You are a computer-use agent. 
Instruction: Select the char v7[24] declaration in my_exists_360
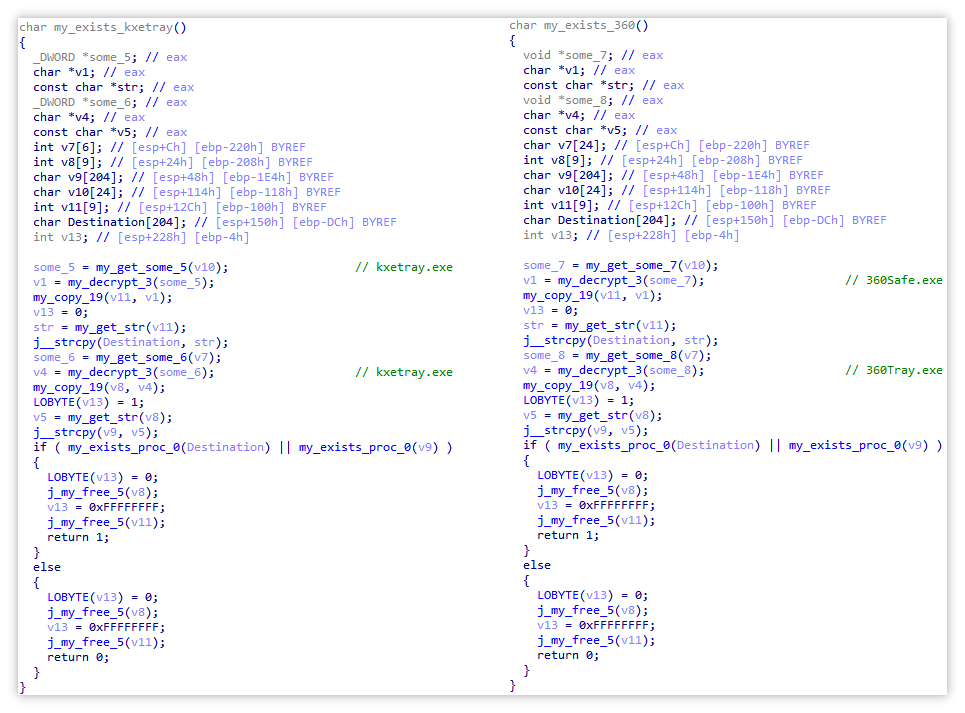[552, 145]
